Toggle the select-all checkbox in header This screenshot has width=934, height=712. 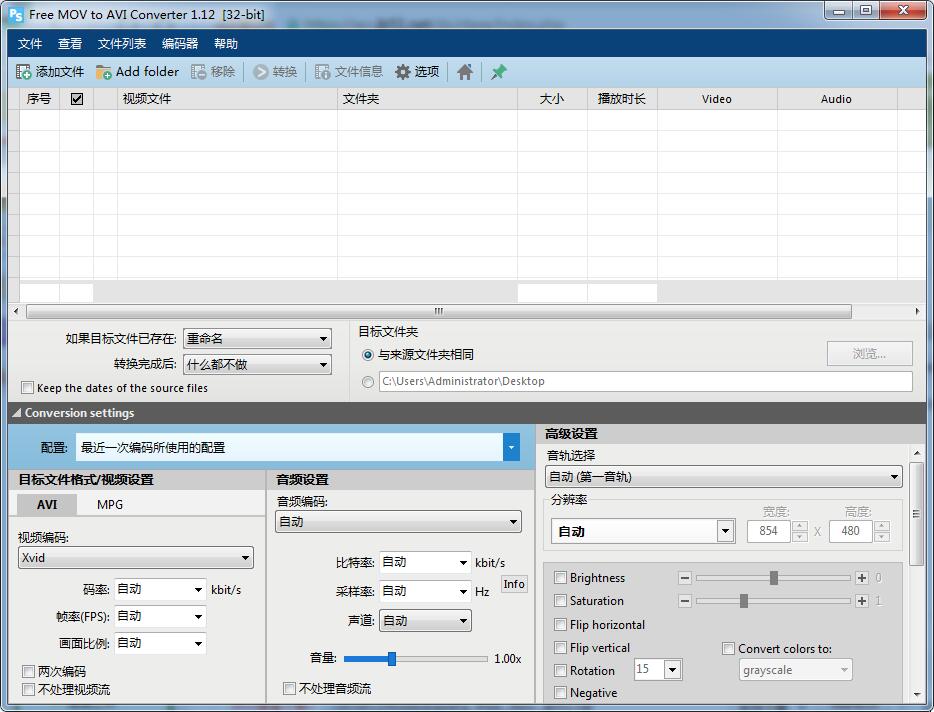tap(77, 99)
